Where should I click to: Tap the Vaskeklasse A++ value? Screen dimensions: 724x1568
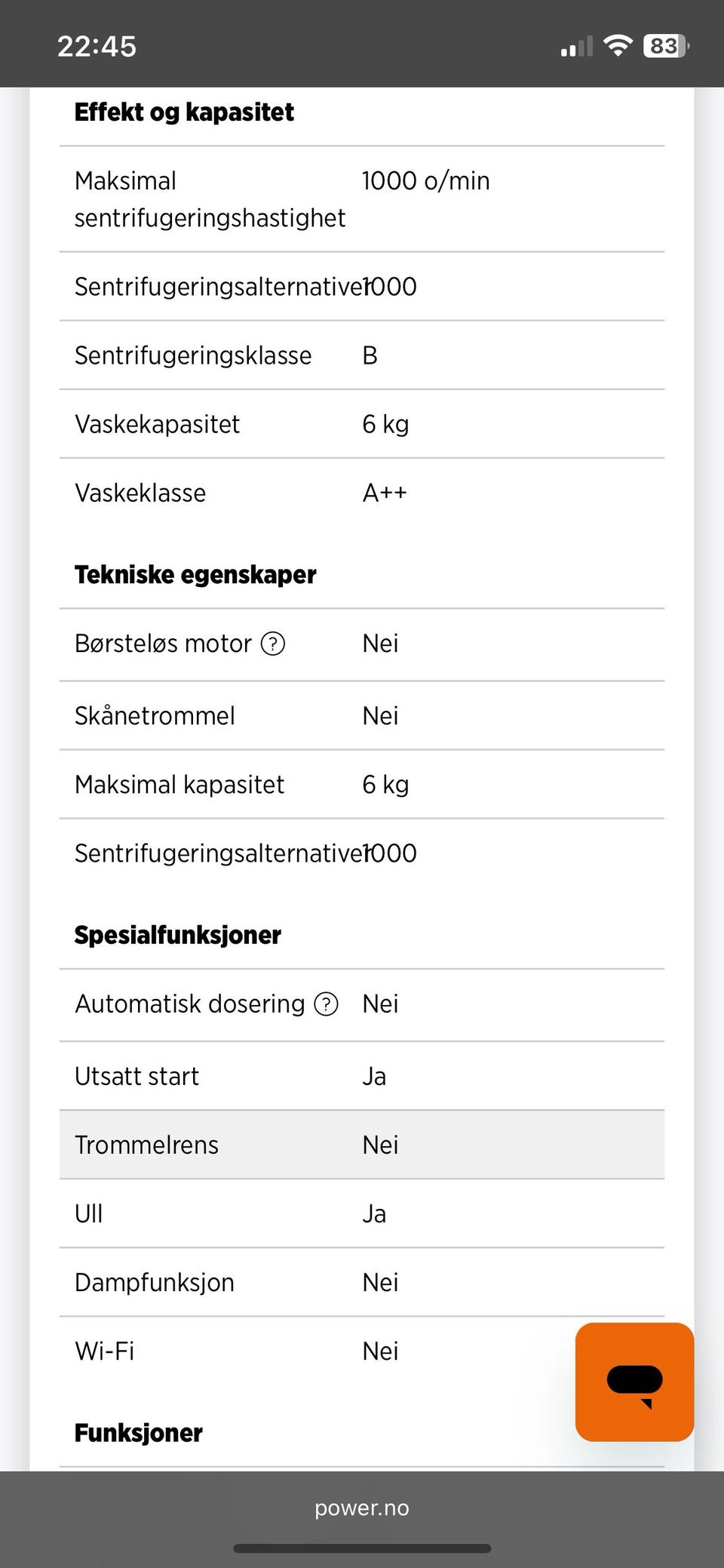click(385, 493)
